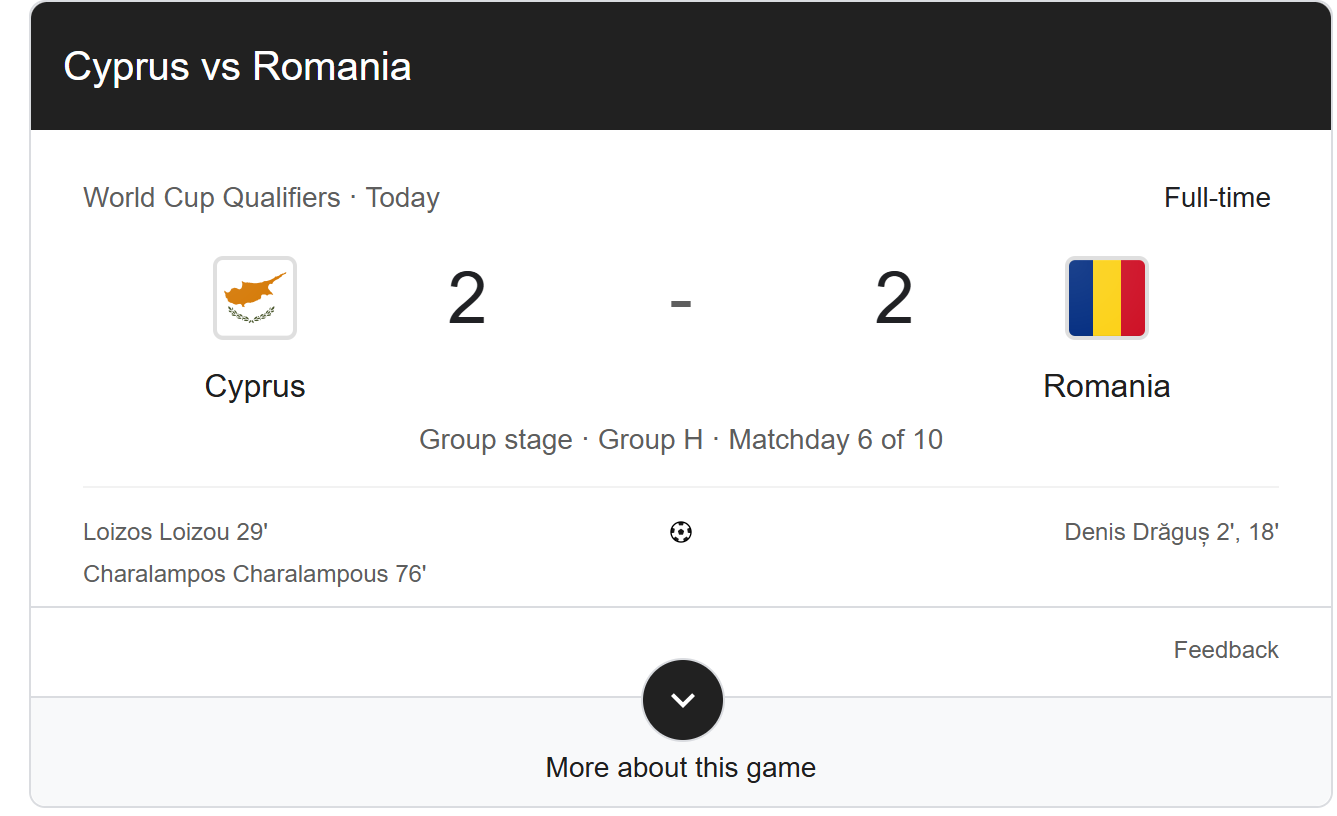Click the soccer ball goals icon

(x=681, y=532)
